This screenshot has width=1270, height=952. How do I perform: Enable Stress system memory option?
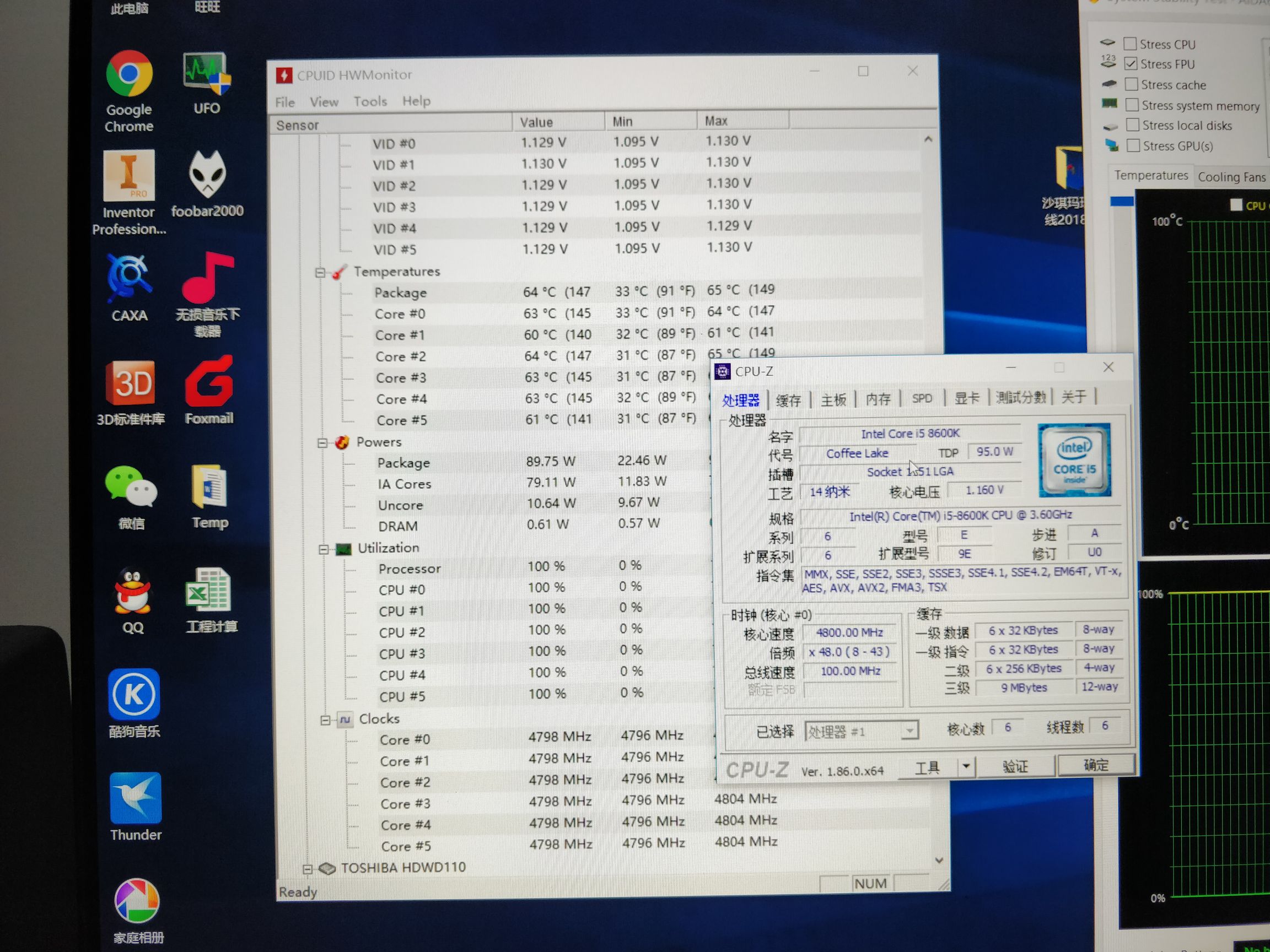pyautogui.click(x=1132, y=105)
